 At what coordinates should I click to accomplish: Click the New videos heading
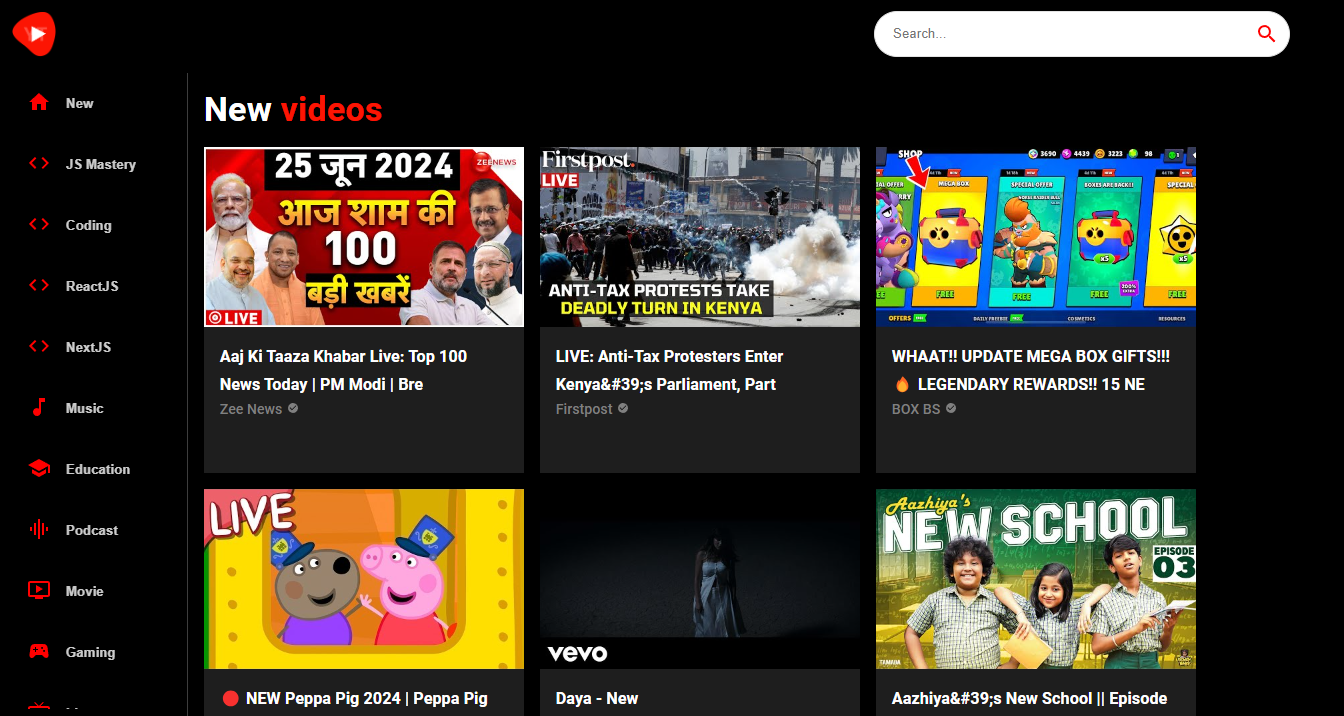[x=293, y=109]
